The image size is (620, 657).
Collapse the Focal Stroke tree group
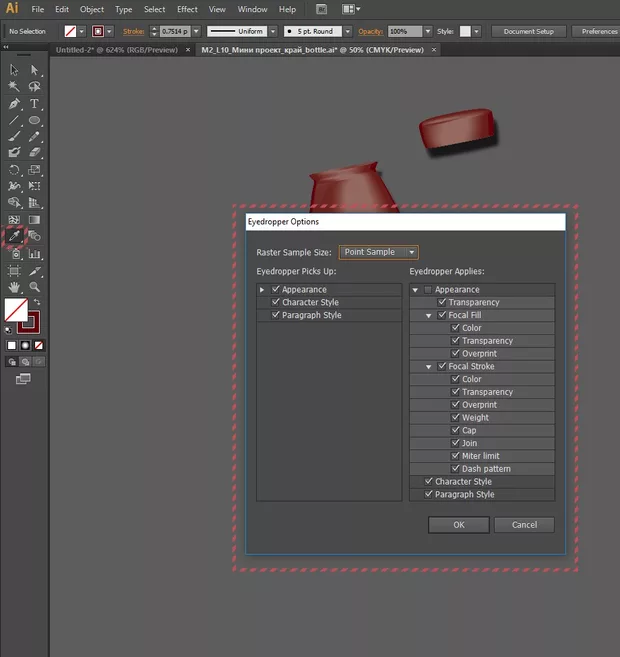tap(428, 366)
